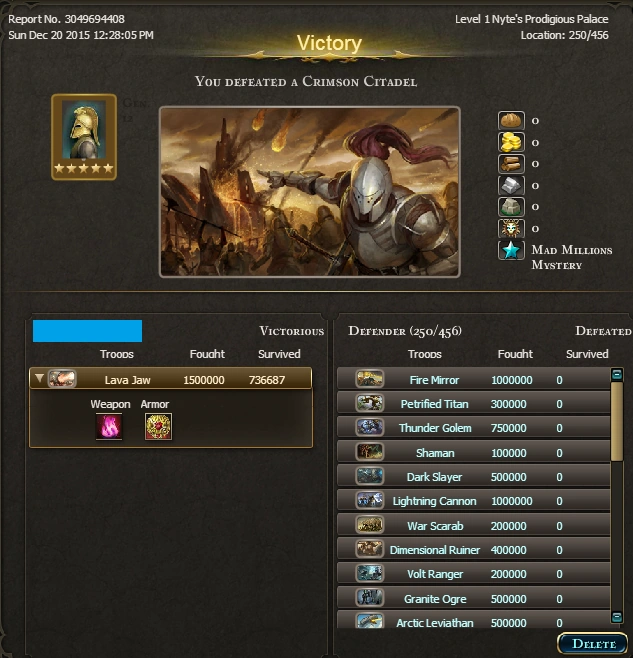Image resolution: width=633 pixels, height=658 pixels.
Task: Collapse the Lava Jaw troop row
Action: [x=39, y=378]
